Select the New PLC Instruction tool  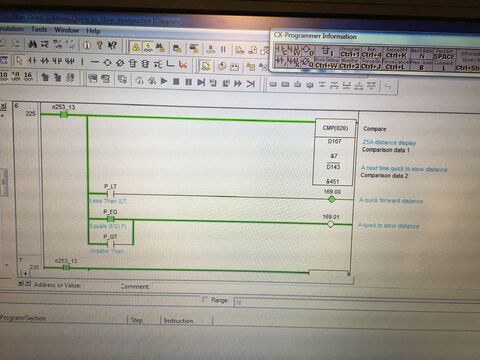pos(132,63)
